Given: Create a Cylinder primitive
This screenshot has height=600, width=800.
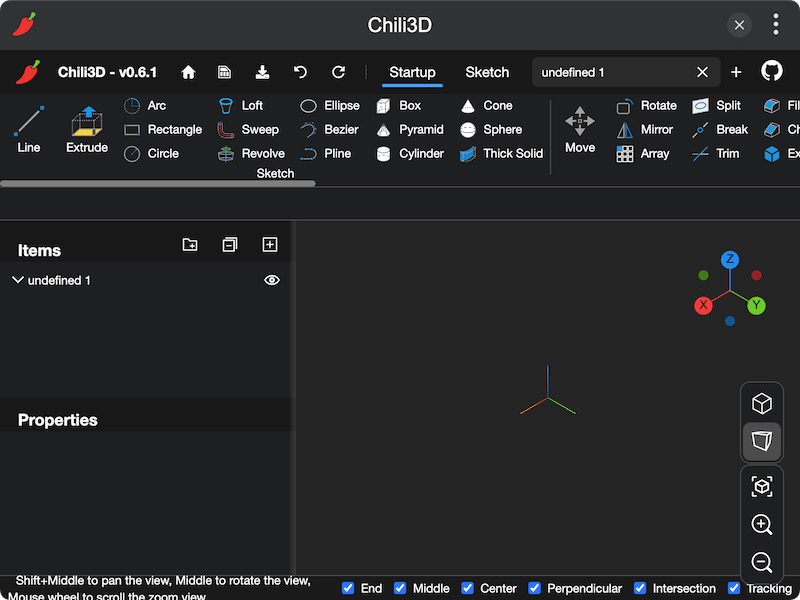Looking at the screenshot, I should click(410, 154).
